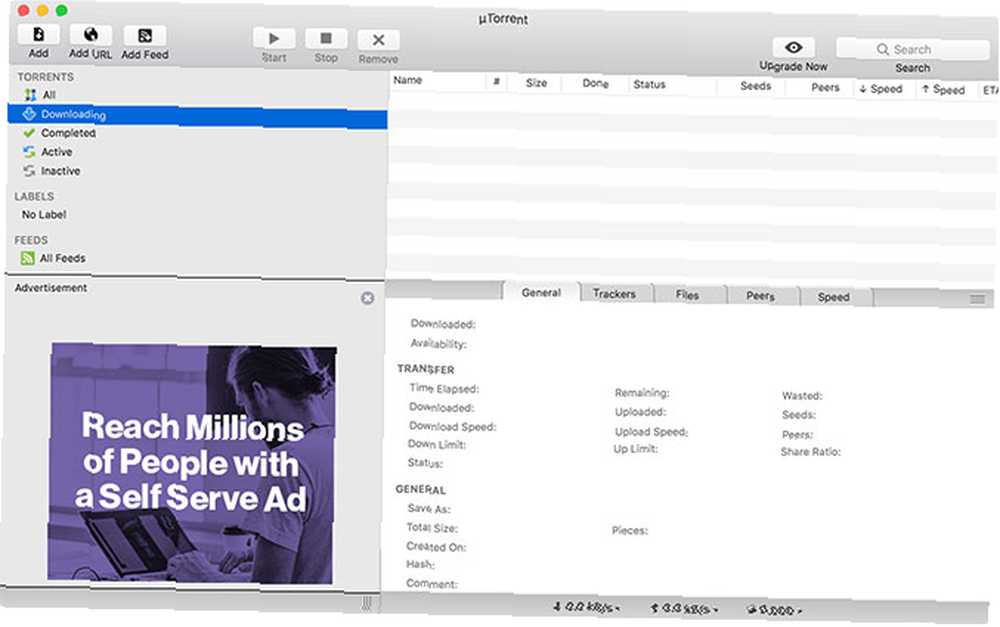Open share ratio dropdown in status bar
The width and height of the screenshot is (1000, 627).
pyautogui.click(x=774, y=610)
